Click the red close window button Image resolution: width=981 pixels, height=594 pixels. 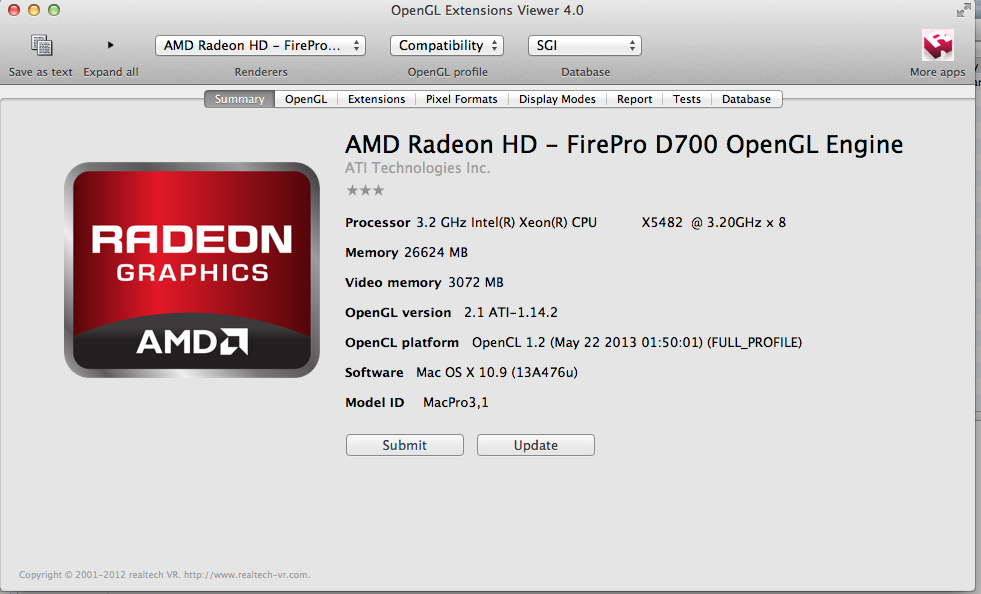[x=14, y=10]
